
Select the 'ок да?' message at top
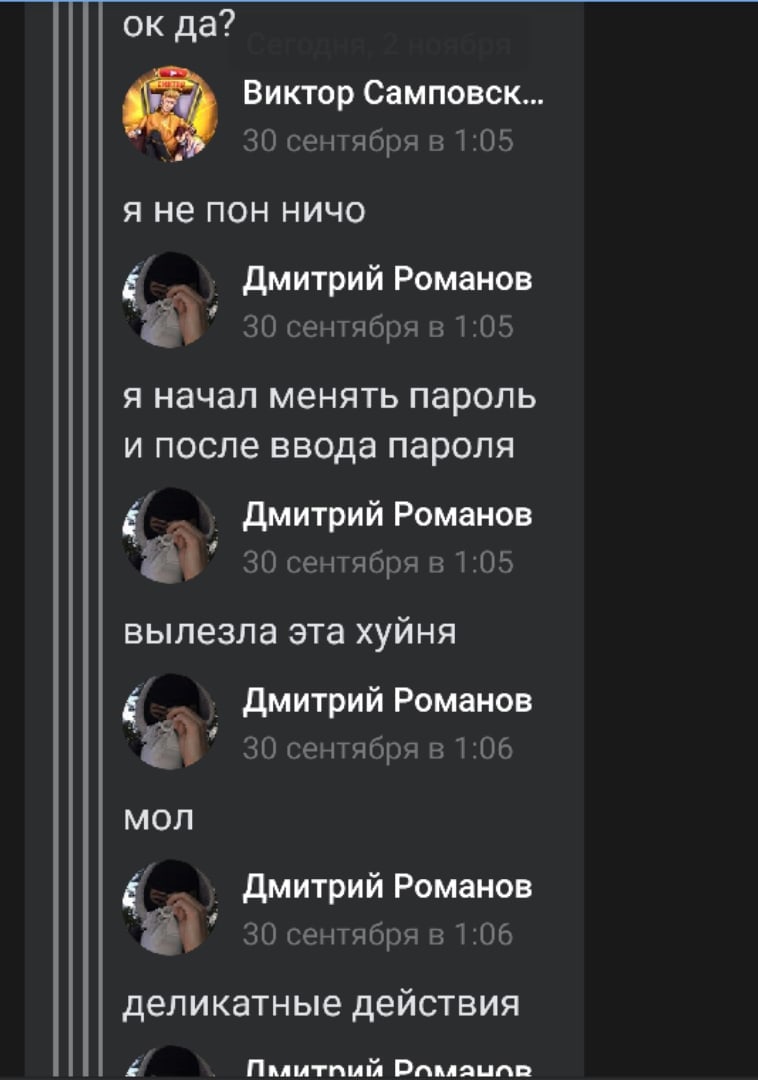[179, 25]
